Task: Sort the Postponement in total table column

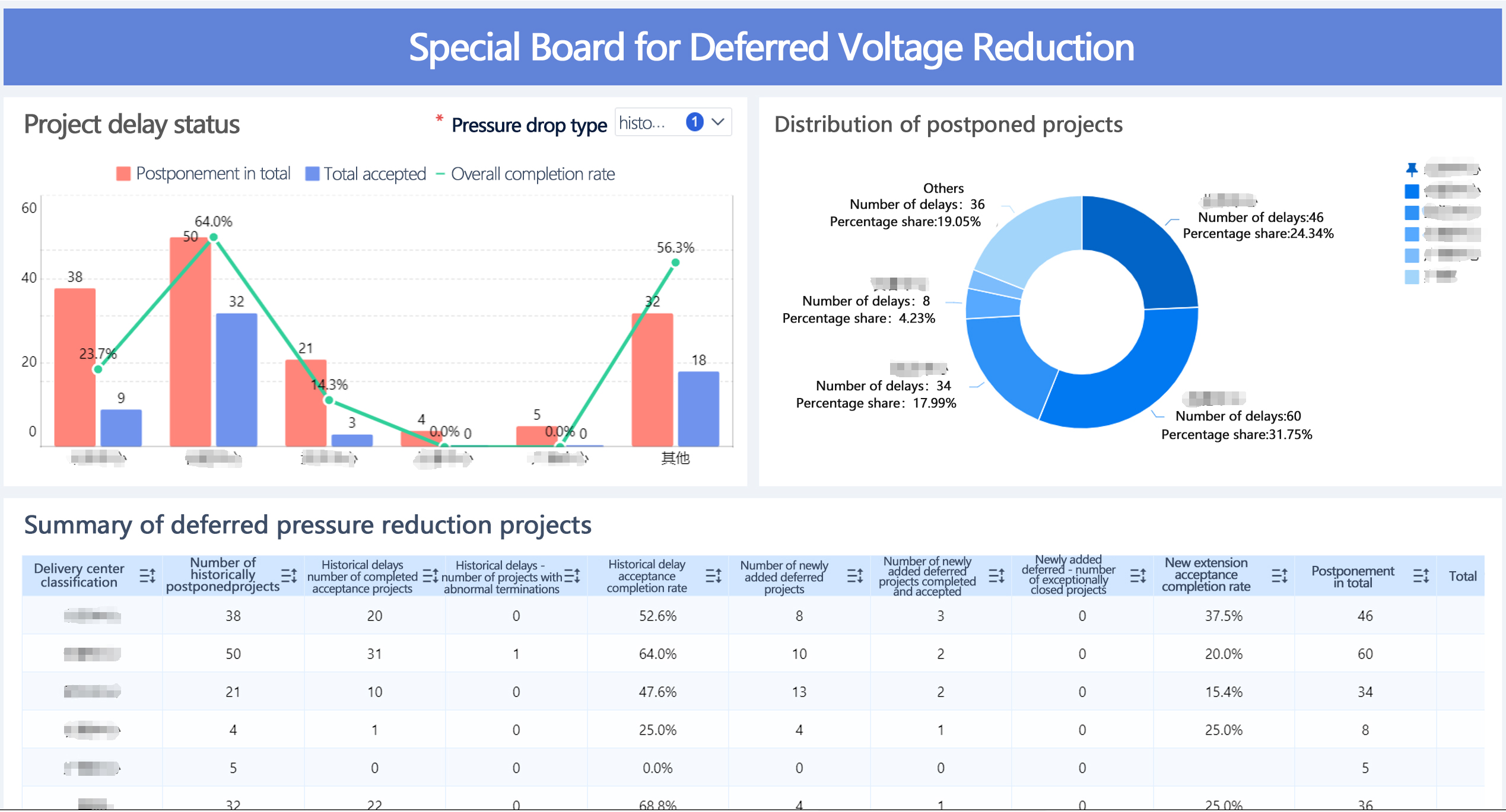Action: pyautogui.click(x=1421, y=575)
